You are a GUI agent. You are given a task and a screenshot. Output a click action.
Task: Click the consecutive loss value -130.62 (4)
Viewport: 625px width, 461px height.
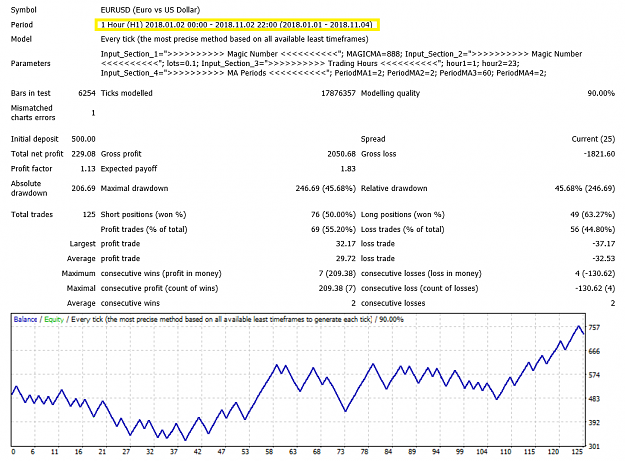(x=595, y=288)
